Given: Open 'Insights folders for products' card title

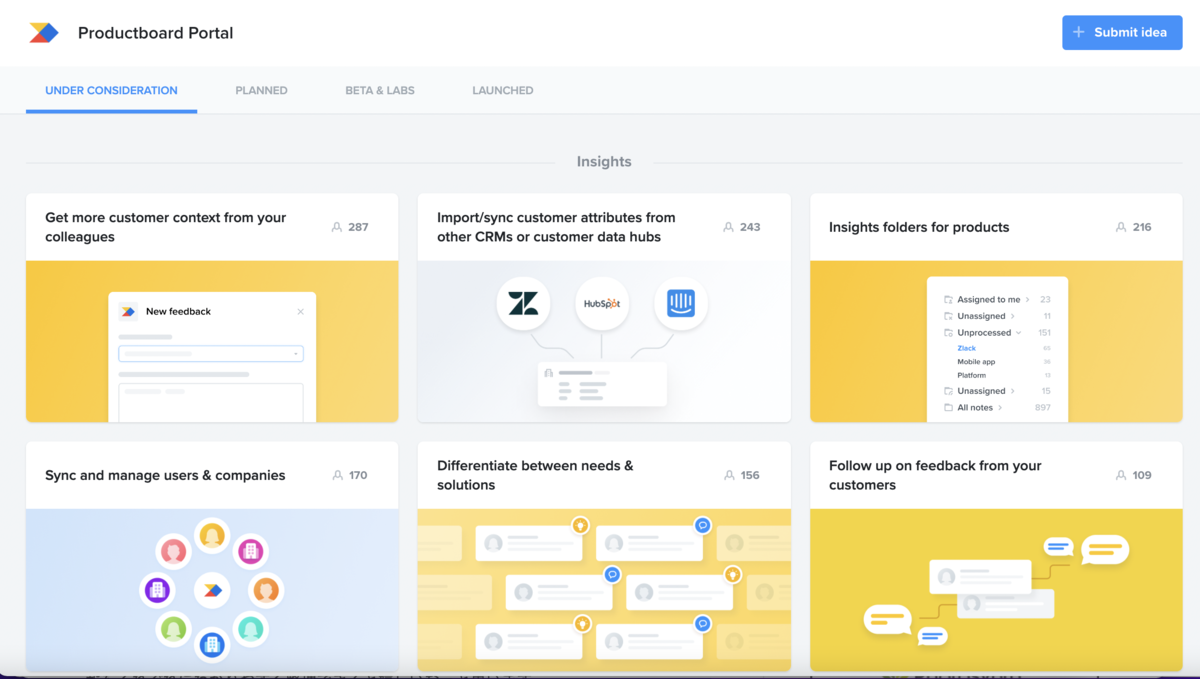Looking at the screenshot, I should [919, 227].
